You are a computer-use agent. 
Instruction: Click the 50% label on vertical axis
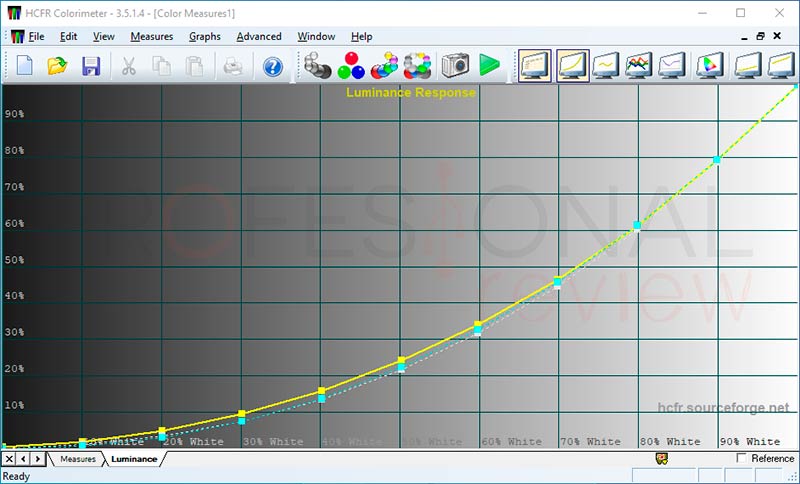[x=14, y=260]
